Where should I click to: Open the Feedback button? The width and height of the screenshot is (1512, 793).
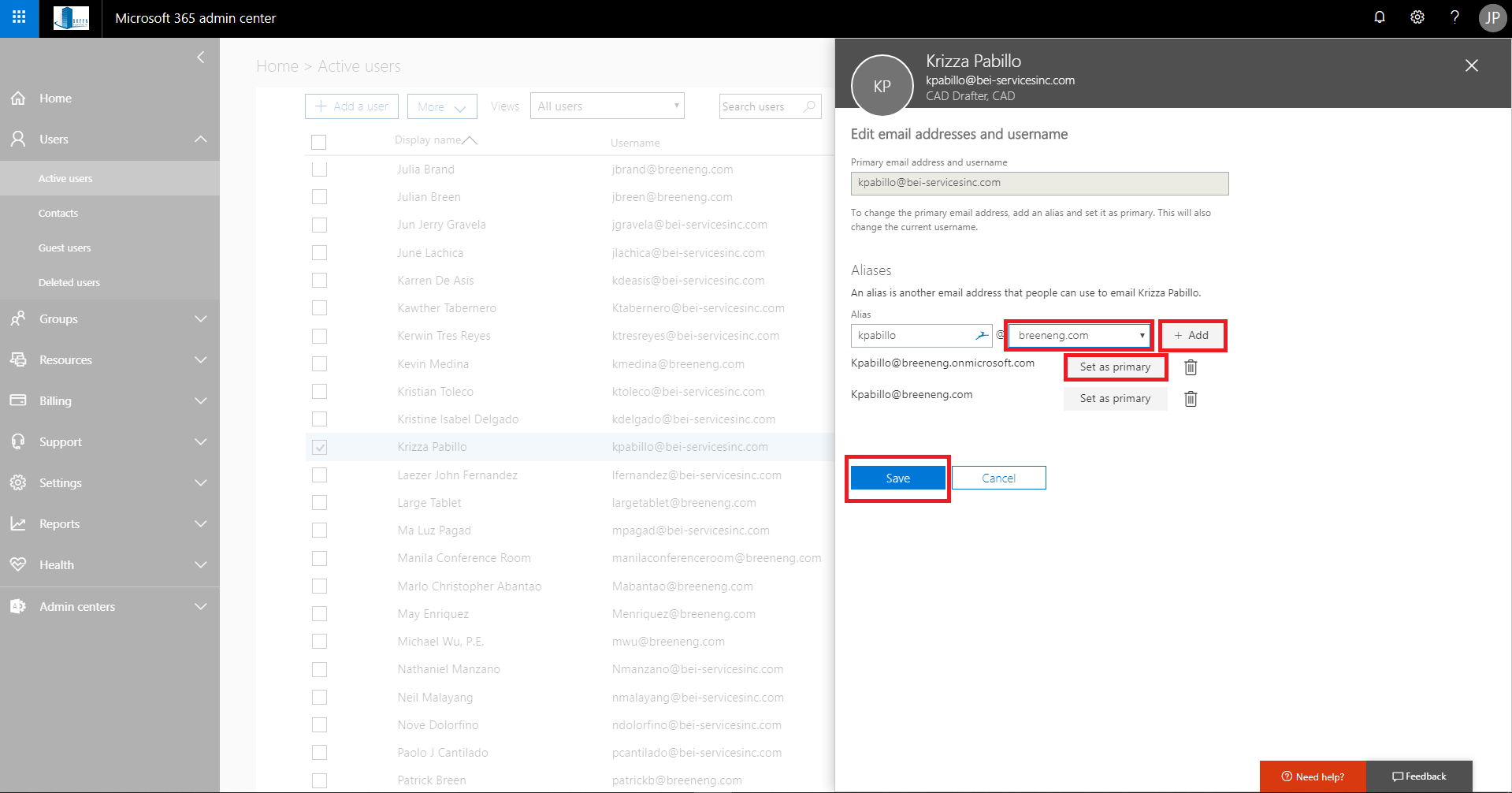pyautogui.click(x=1419, y=776)
